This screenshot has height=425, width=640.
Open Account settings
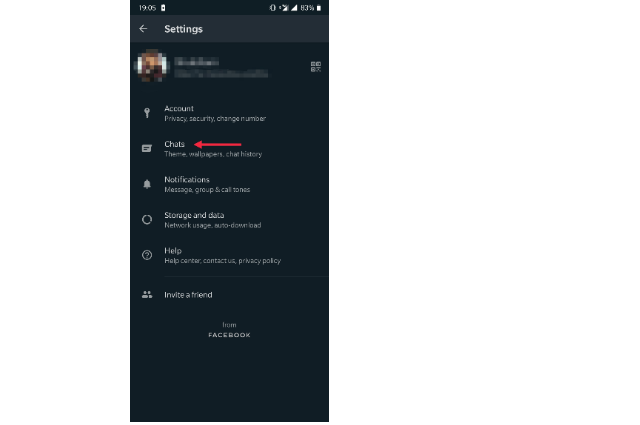tap(229, 113)
